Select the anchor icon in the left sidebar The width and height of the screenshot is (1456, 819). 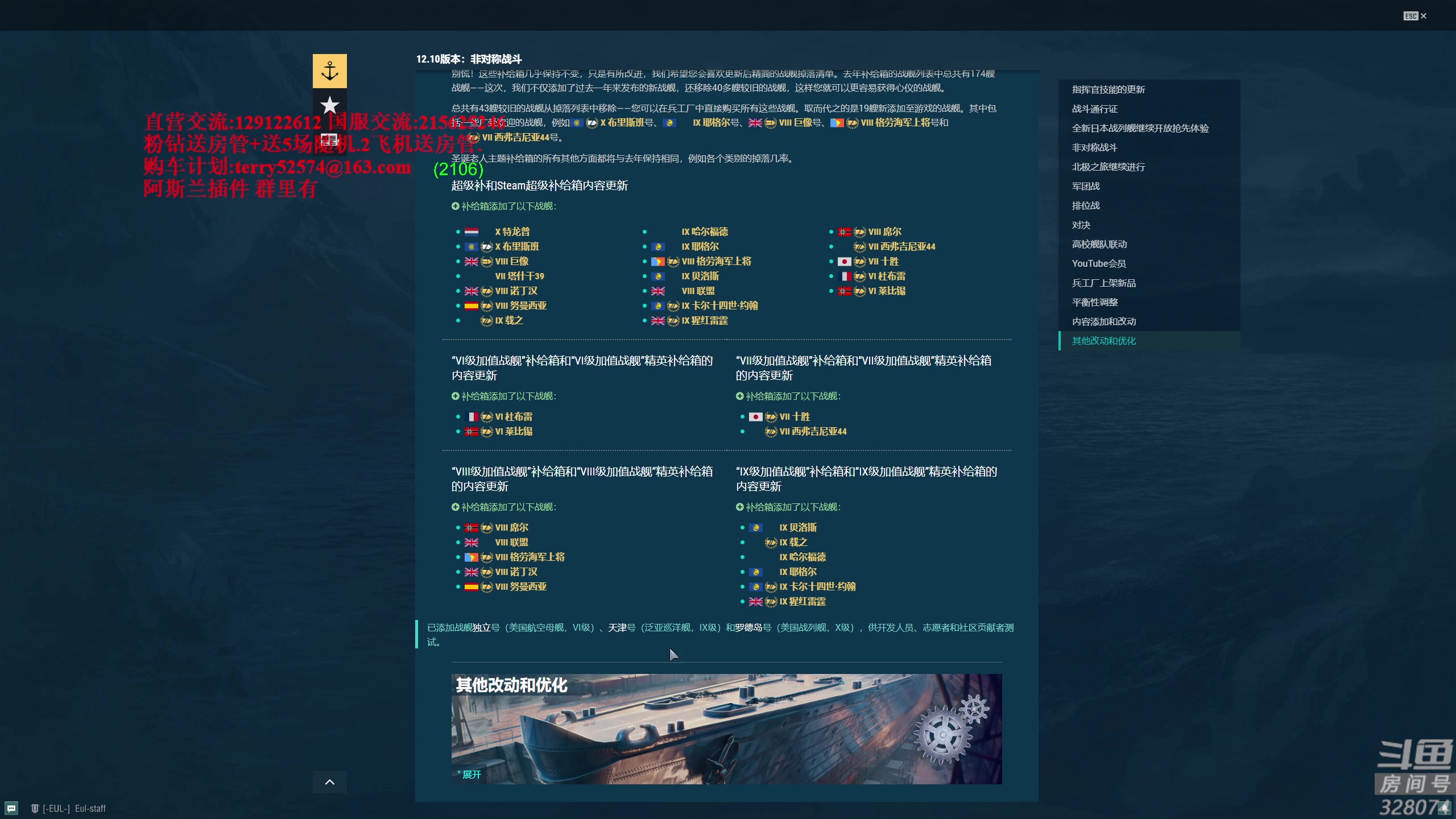pyautogui.click(x=330, y=71)
